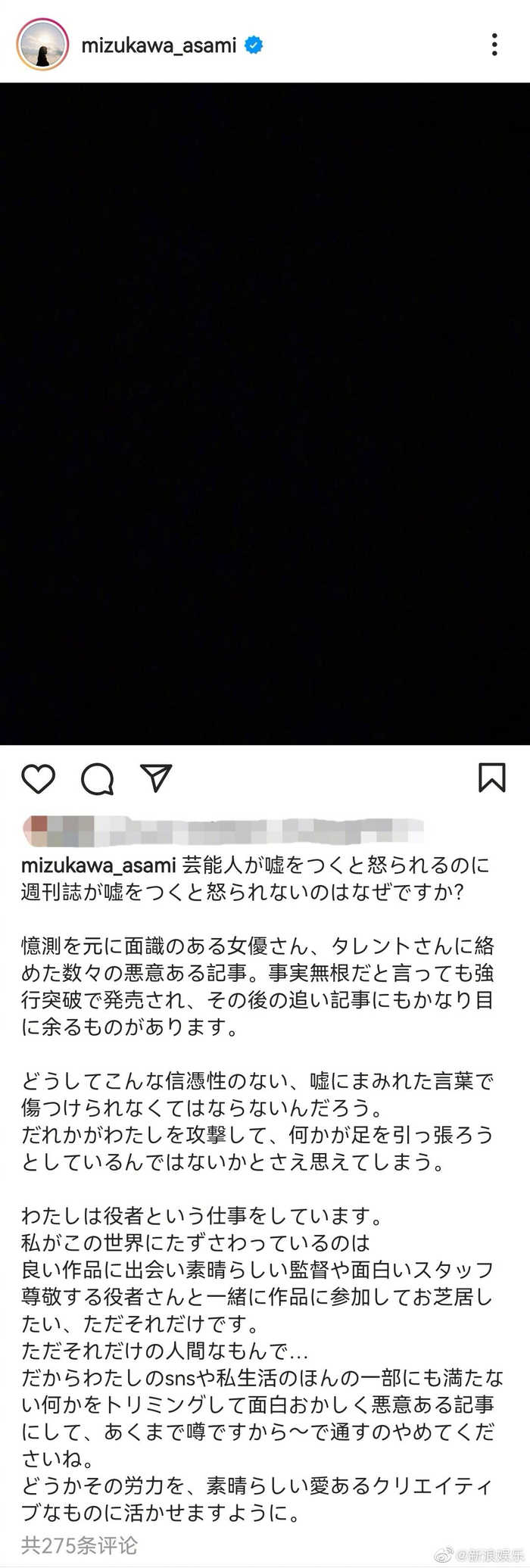Click the caption line starting 週刊誌が嘘をつくと
The height and width of the screenshot is (1568, 530).
coord(242,892)
